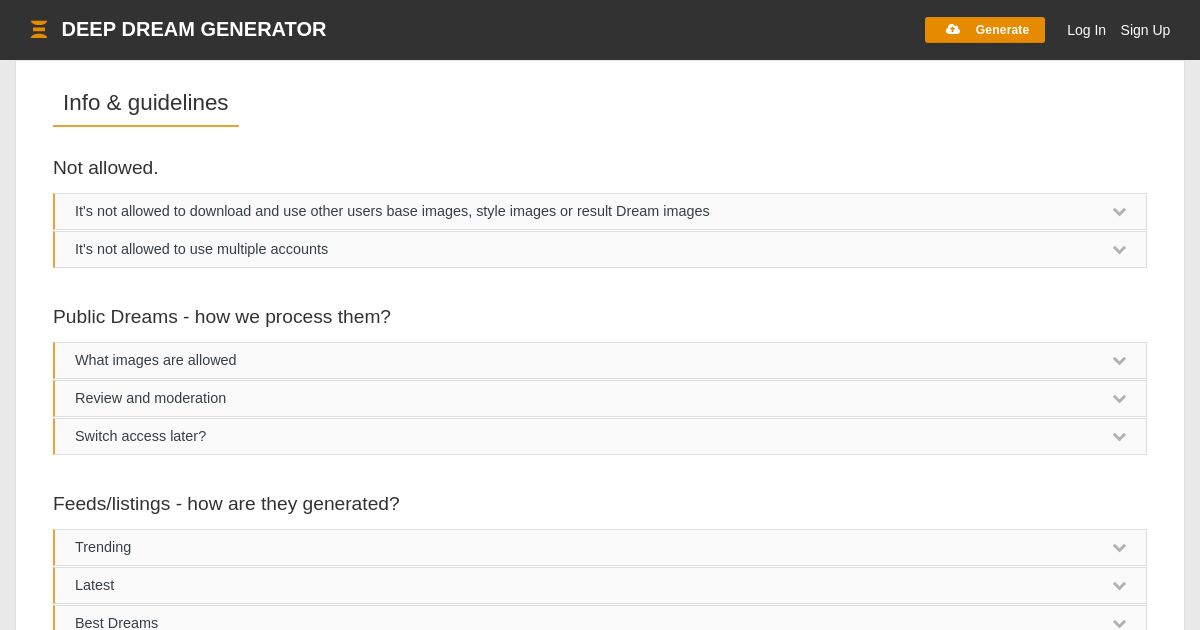This screenshot has width=1200, height=630.
Task: Expand the multiple accounts rule
Action: 201,250
